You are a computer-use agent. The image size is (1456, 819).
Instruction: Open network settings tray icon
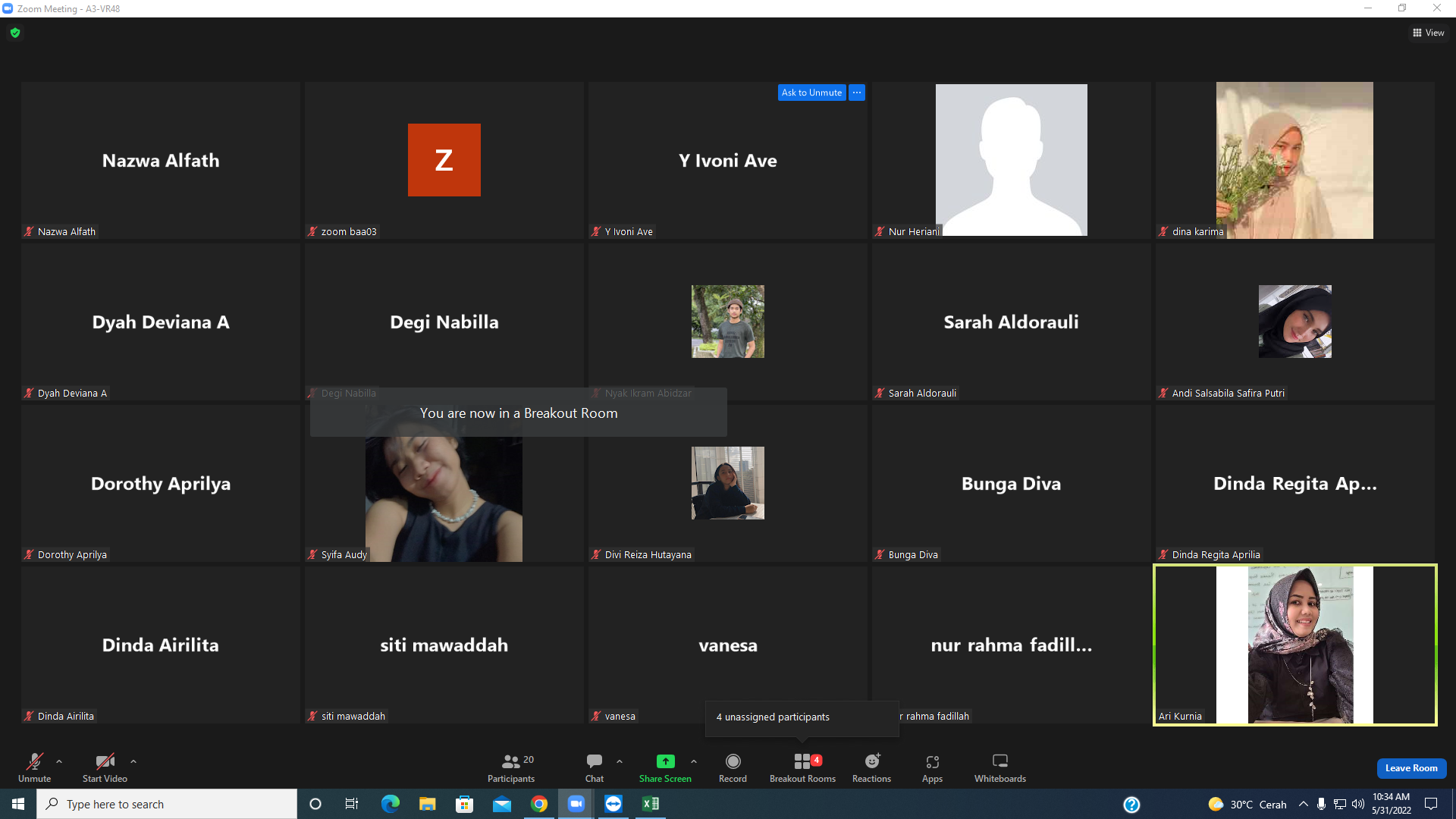click(1340, 804)
